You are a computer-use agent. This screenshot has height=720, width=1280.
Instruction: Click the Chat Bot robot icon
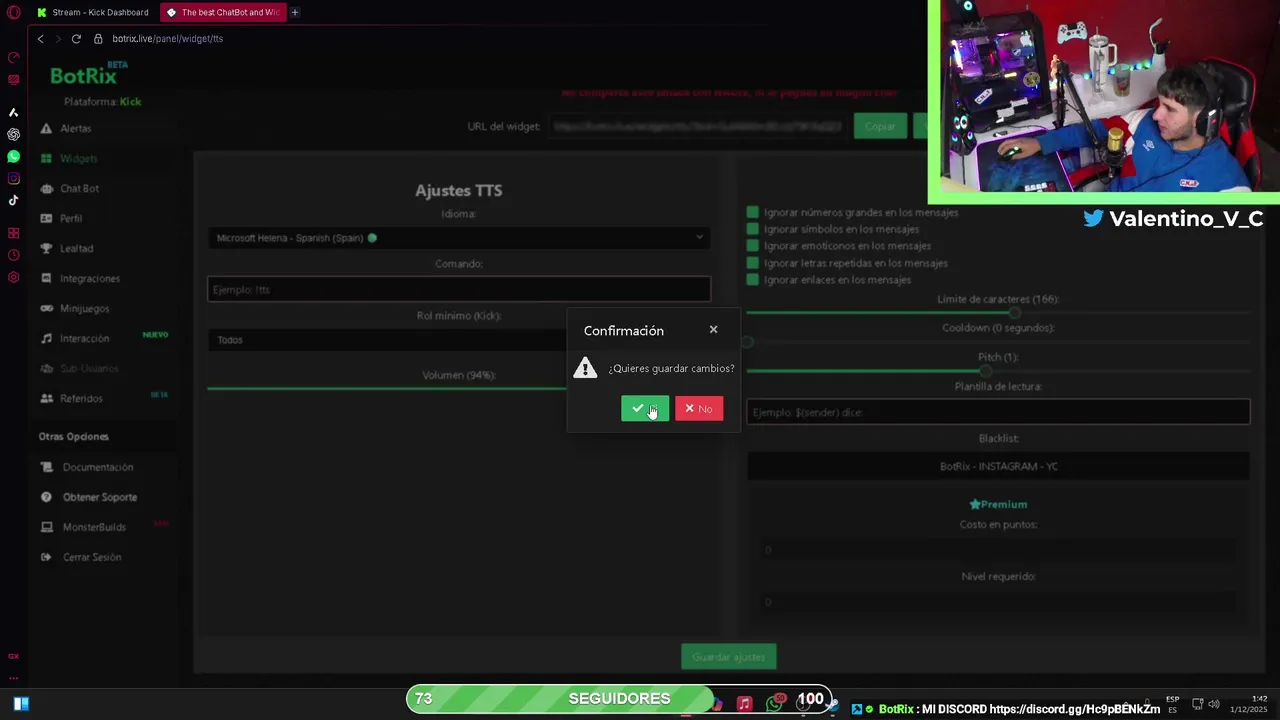[x=46, y=188]
